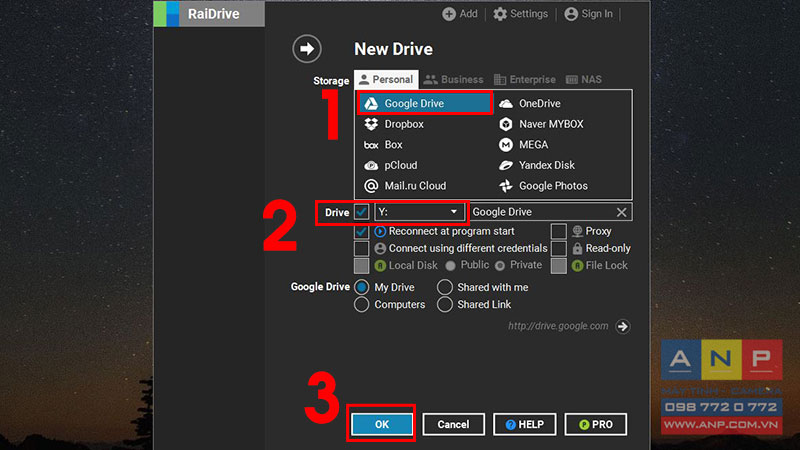The image size is (800, 450).
Task: Select the Google Photos pinwheel icon
Action: 506,186
